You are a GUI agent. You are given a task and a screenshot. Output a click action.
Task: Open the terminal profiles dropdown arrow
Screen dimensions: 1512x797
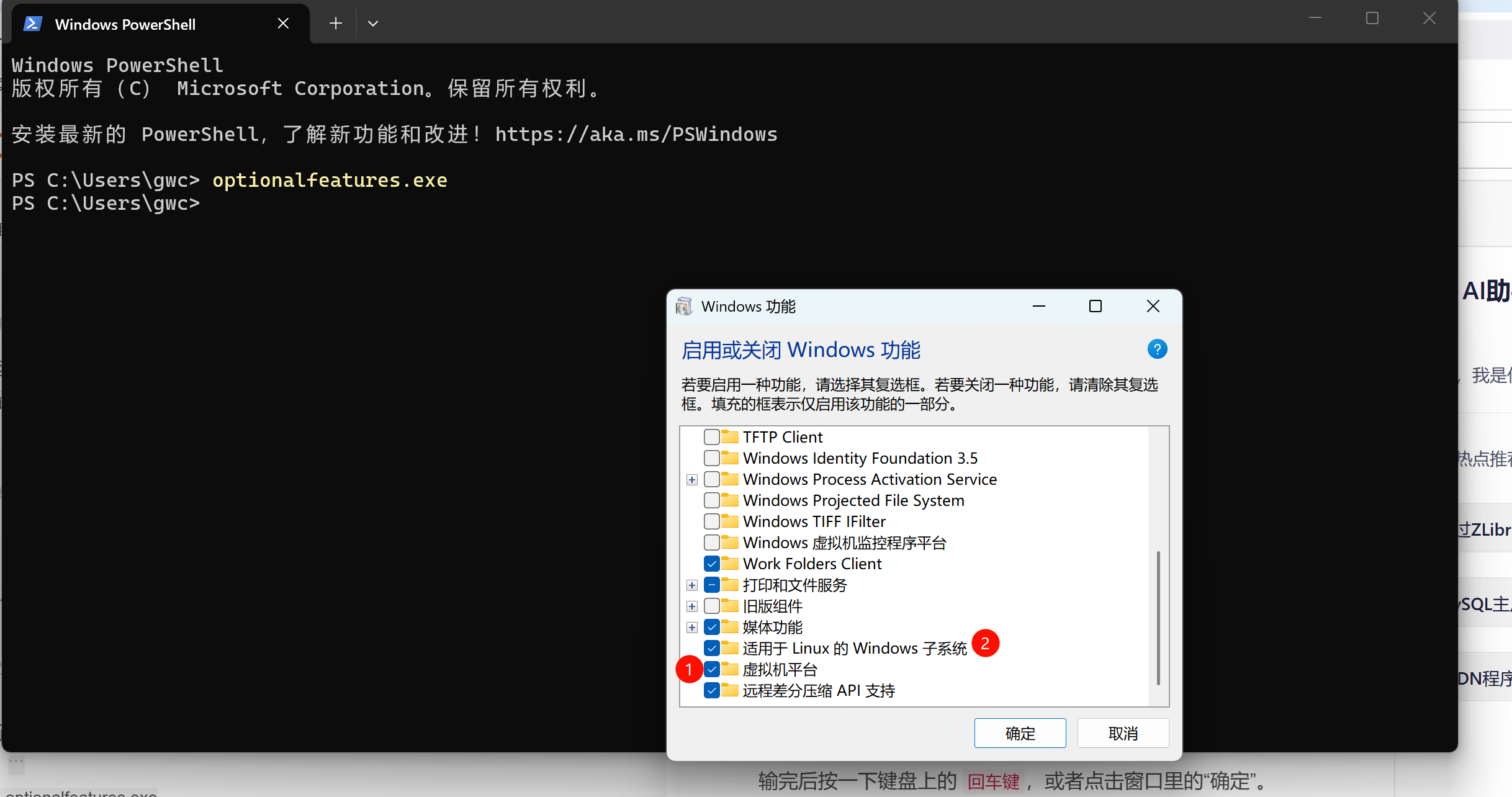[373, 24]
